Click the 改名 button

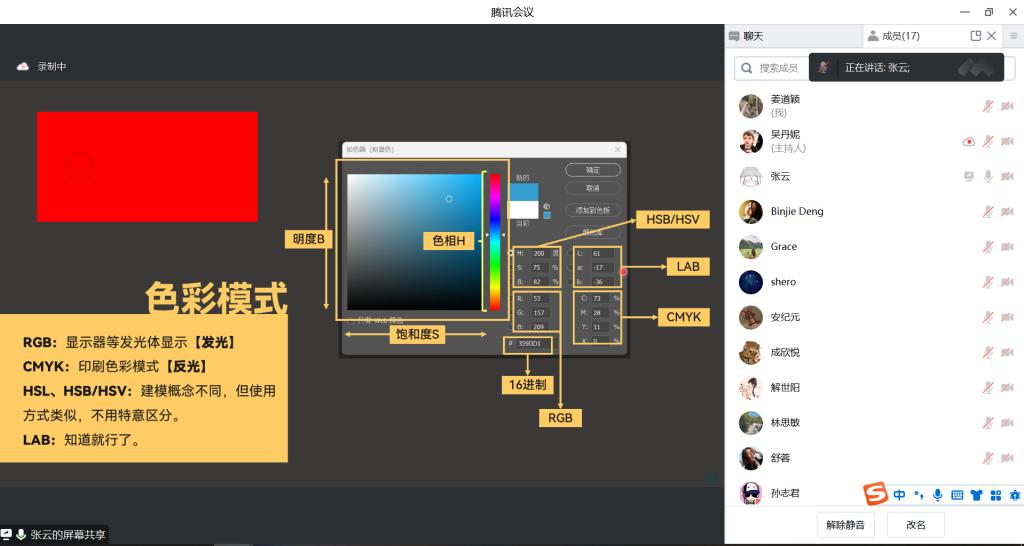click(916, 525)
